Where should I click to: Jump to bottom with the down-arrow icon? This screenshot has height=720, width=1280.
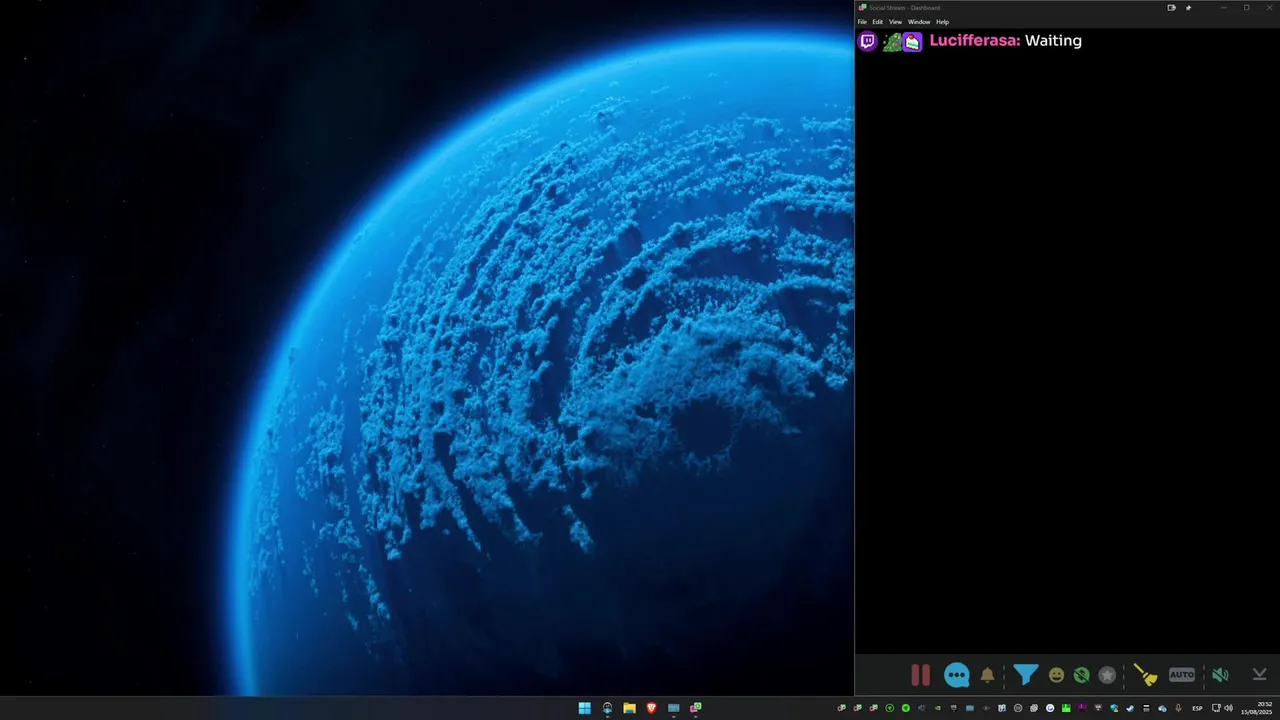point(1260,675)
